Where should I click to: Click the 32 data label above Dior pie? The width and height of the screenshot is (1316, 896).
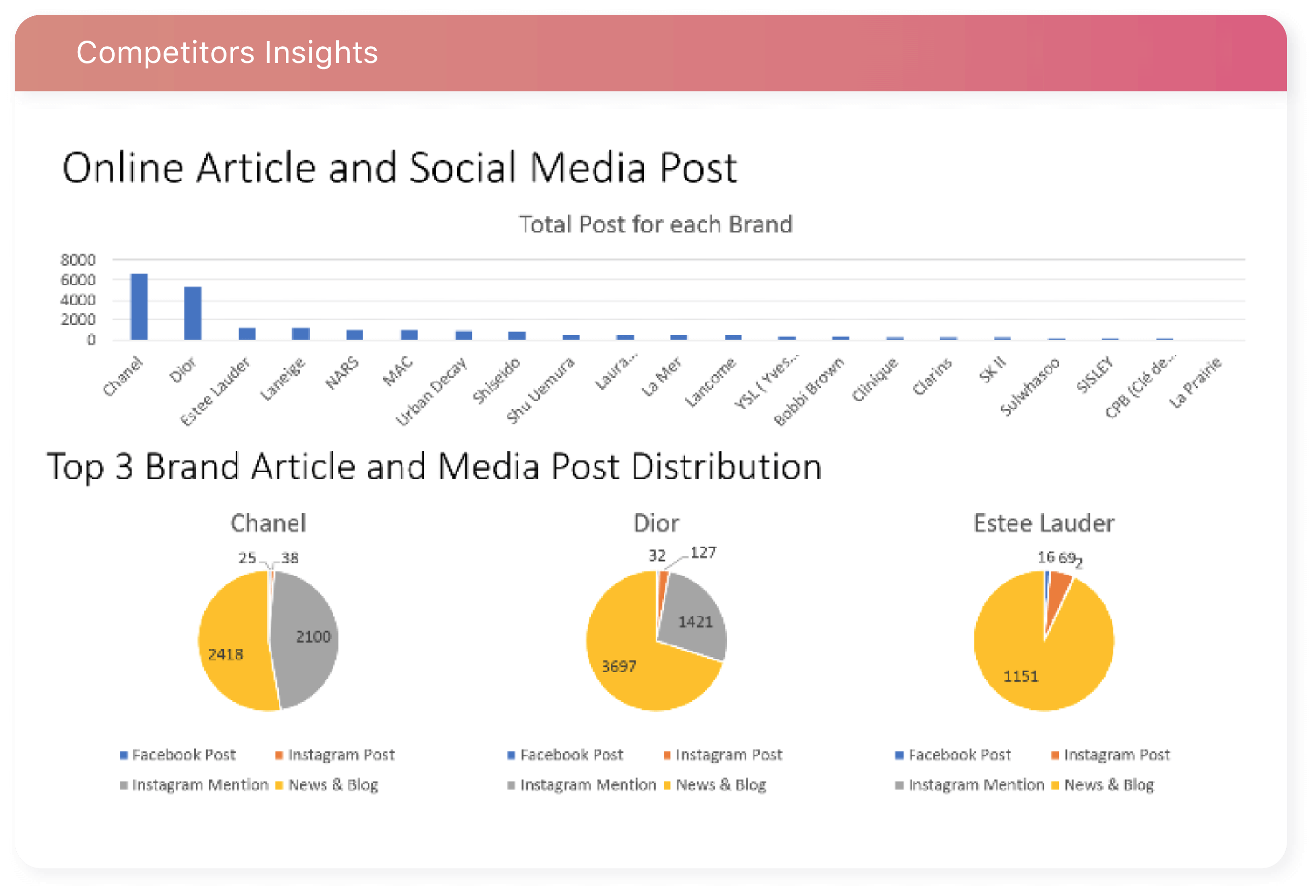[x=657, y=555]
